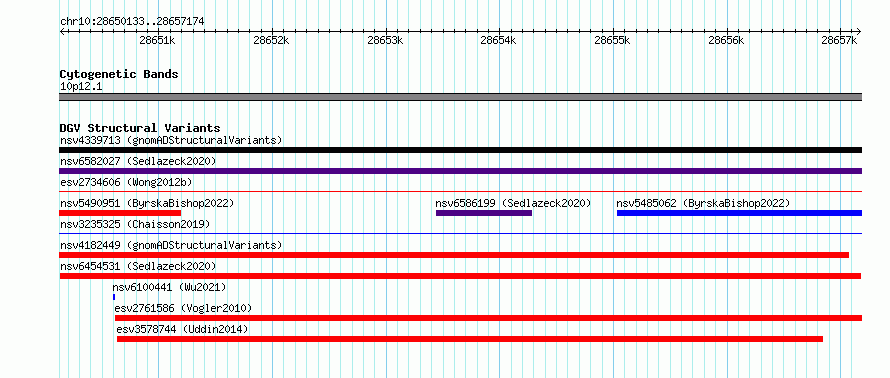890x378 pixels.
Task: Click the nsv6586199 purple bar
Action: coord(484,213)
